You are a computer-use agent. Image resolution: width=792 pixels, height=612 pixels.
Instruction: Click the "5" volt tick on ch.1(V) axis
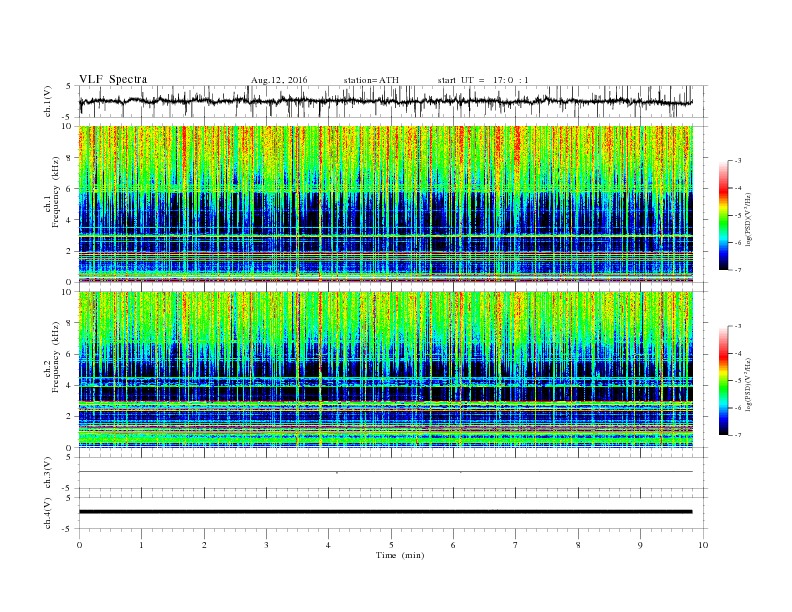point(69,86)
